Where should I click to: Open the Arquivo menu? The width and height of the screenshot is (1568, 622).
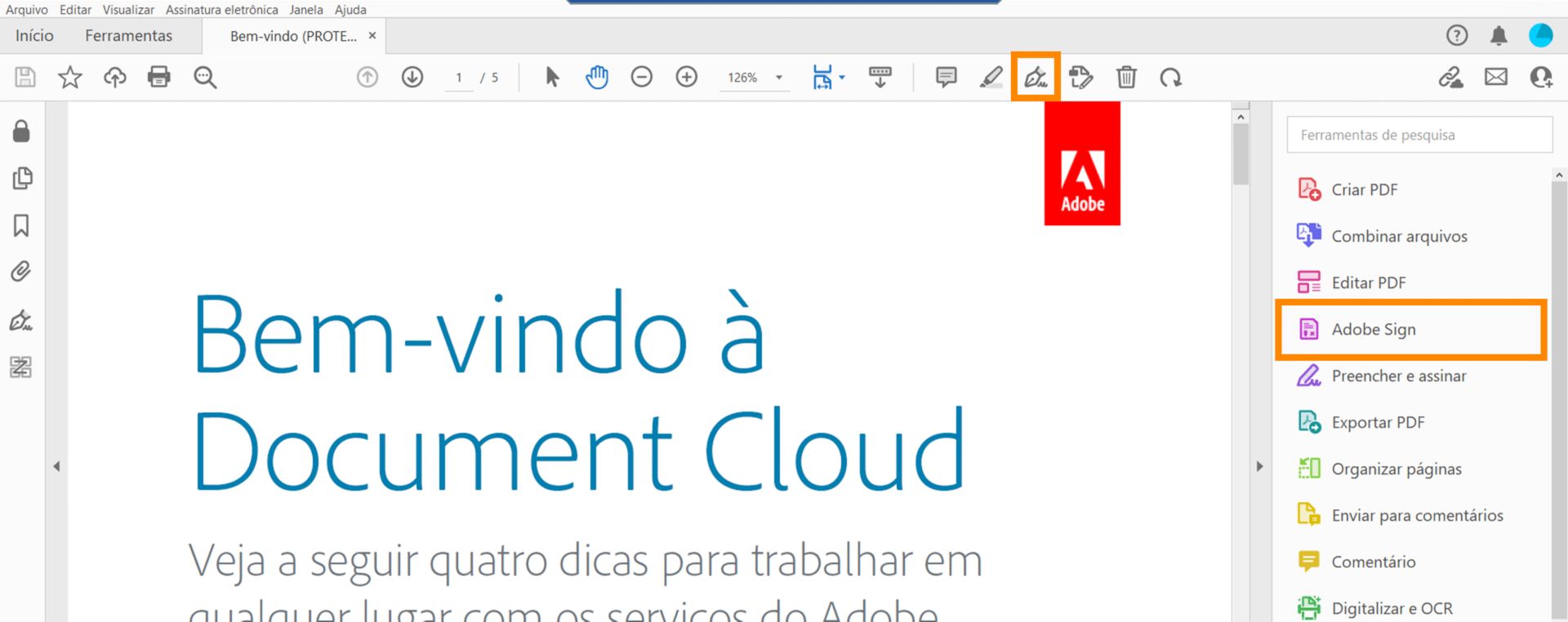(x=26, y=10)
